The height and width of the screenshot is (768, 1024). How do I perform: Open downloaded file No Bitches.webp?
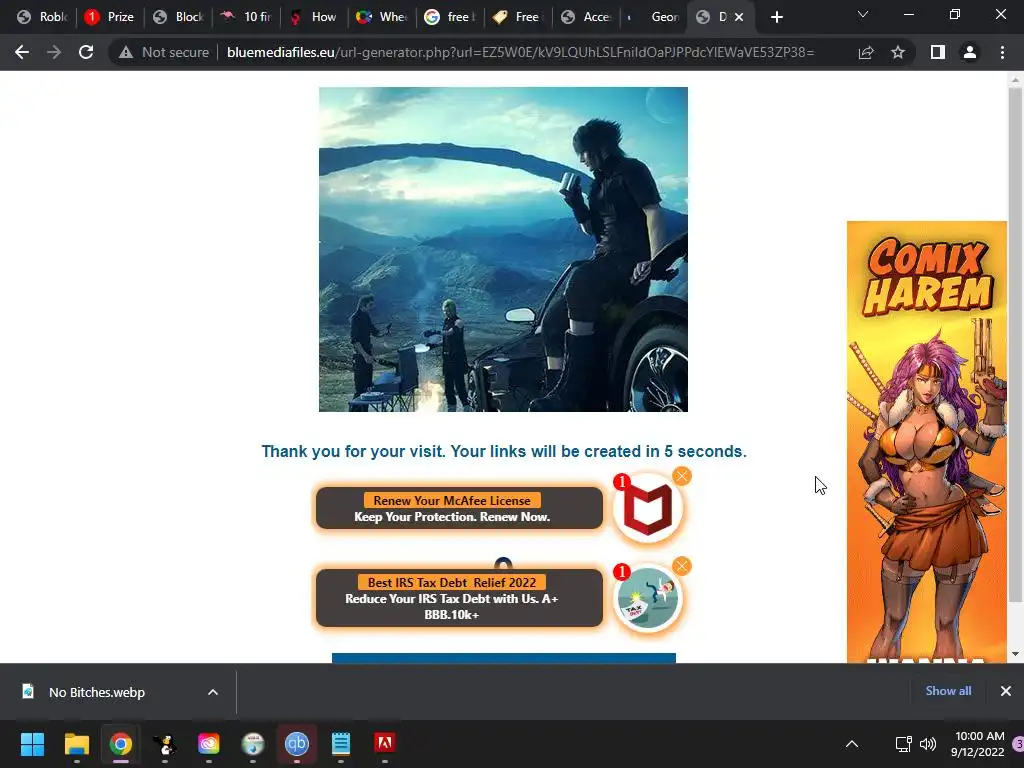click(x=97, y=692)
